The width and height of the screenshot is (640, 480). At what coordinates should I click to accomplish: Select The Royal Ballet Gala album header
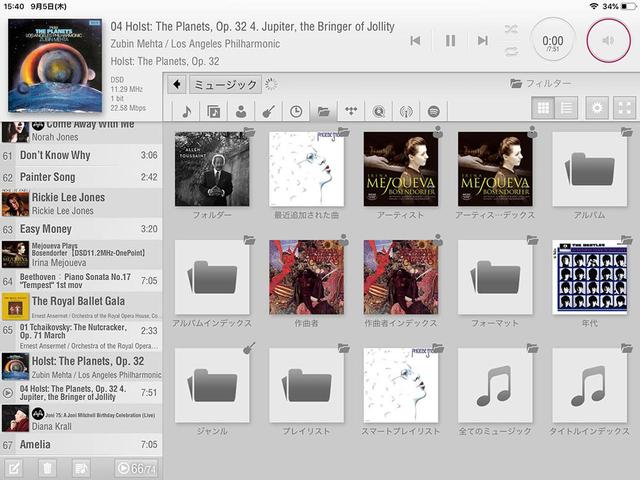[x=81, y=307]
